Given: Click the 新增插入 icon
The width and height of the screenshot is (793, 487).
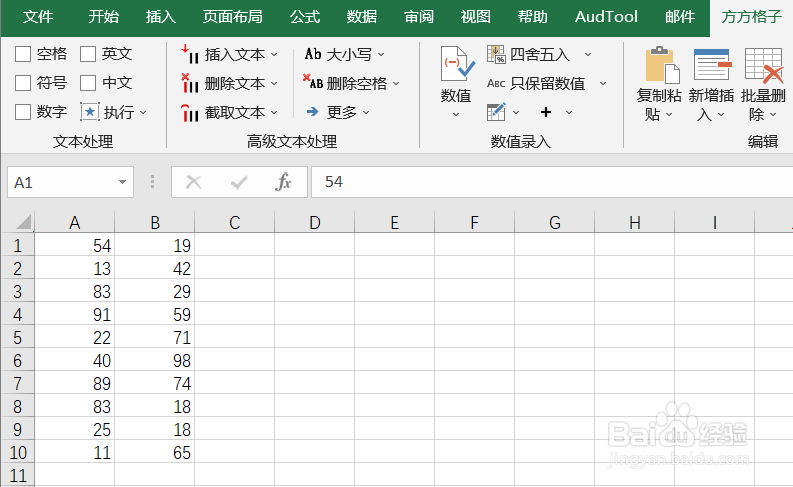Looking at the screenshot, I should 713,64.
